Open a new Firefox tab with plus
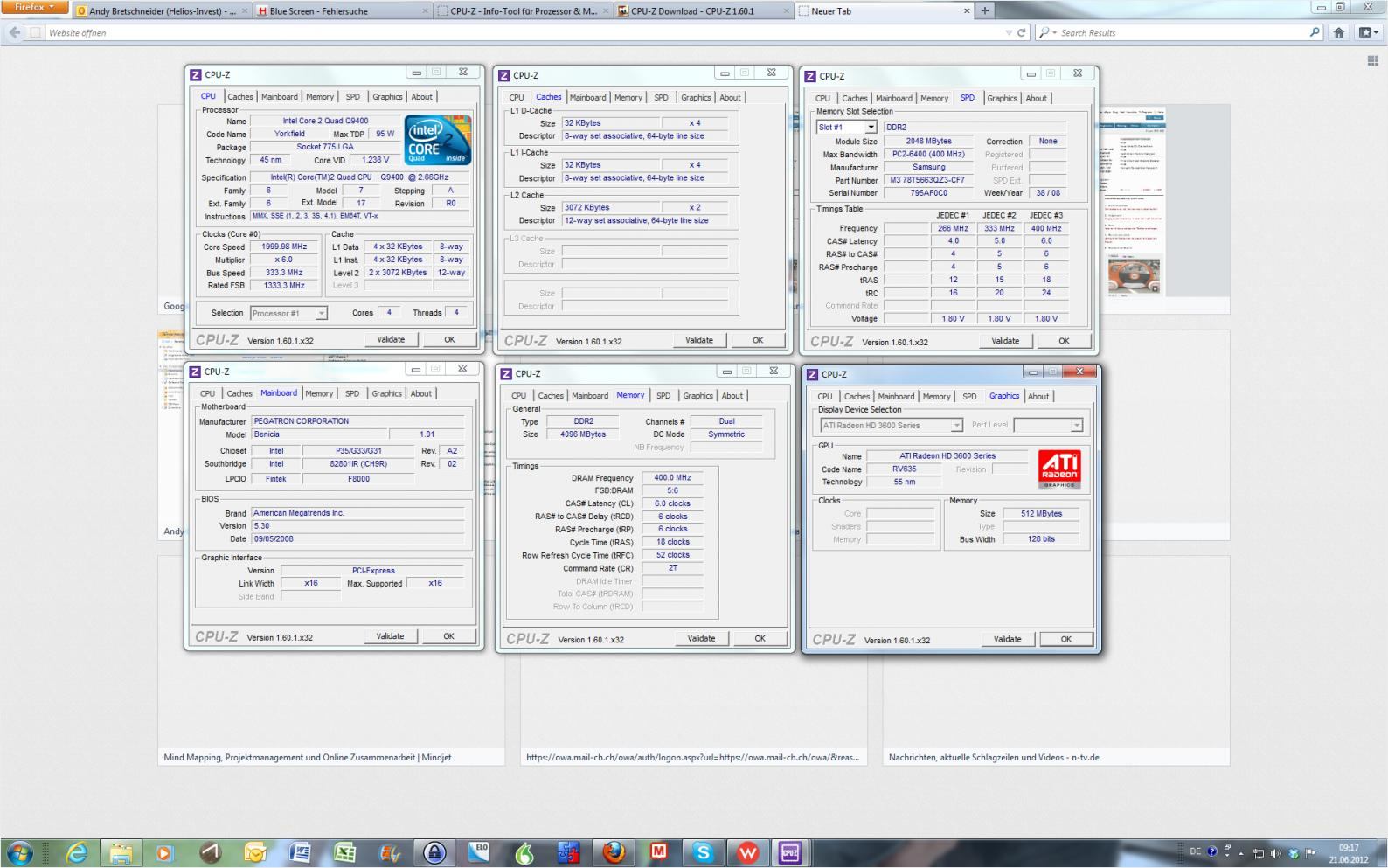Image resolution: width=1388 pixels, height=868 pixels. 985,10
